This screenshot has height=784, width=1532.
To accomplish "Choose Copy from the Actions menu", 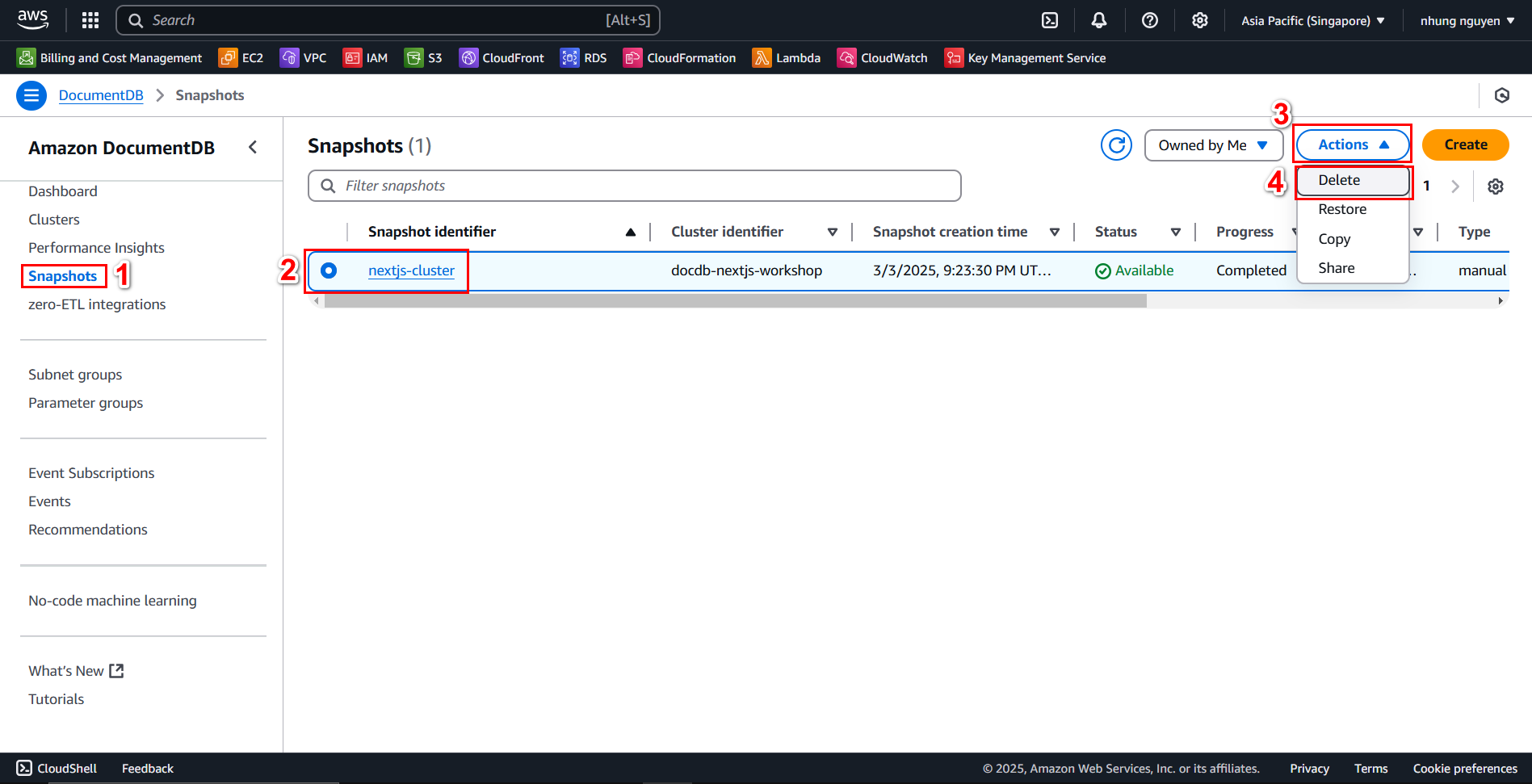I will (1353, 239).
